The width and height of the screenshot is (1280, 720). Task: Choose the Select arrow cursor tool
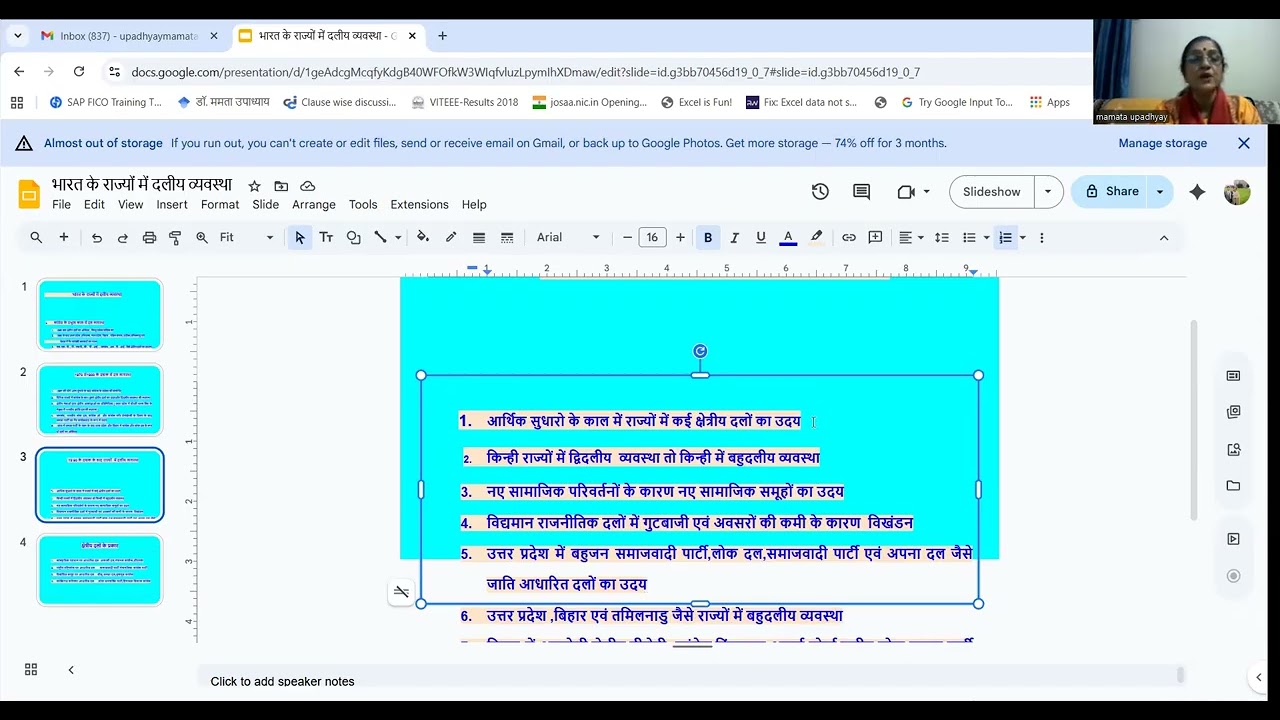[300, 237]
